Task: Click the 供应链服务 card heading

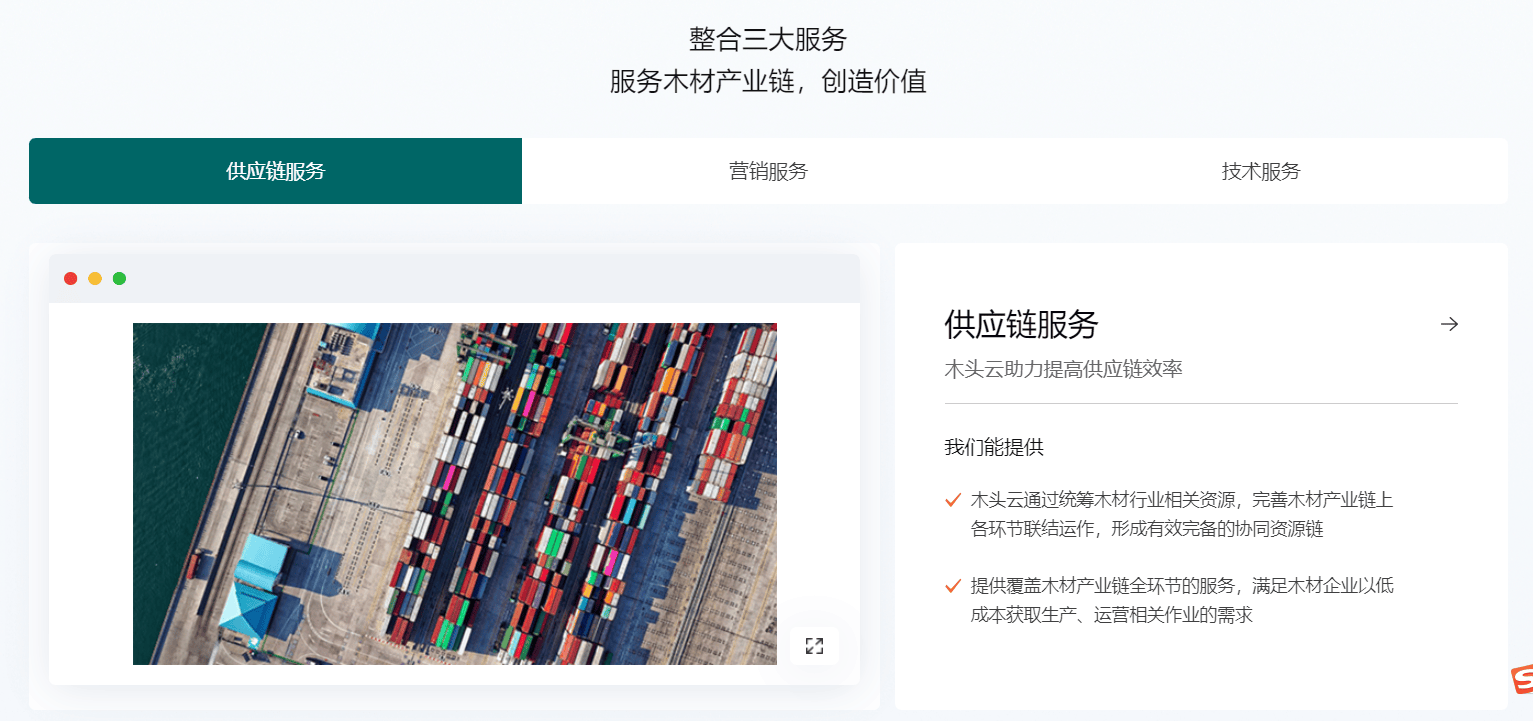Action: [1021, 324]
